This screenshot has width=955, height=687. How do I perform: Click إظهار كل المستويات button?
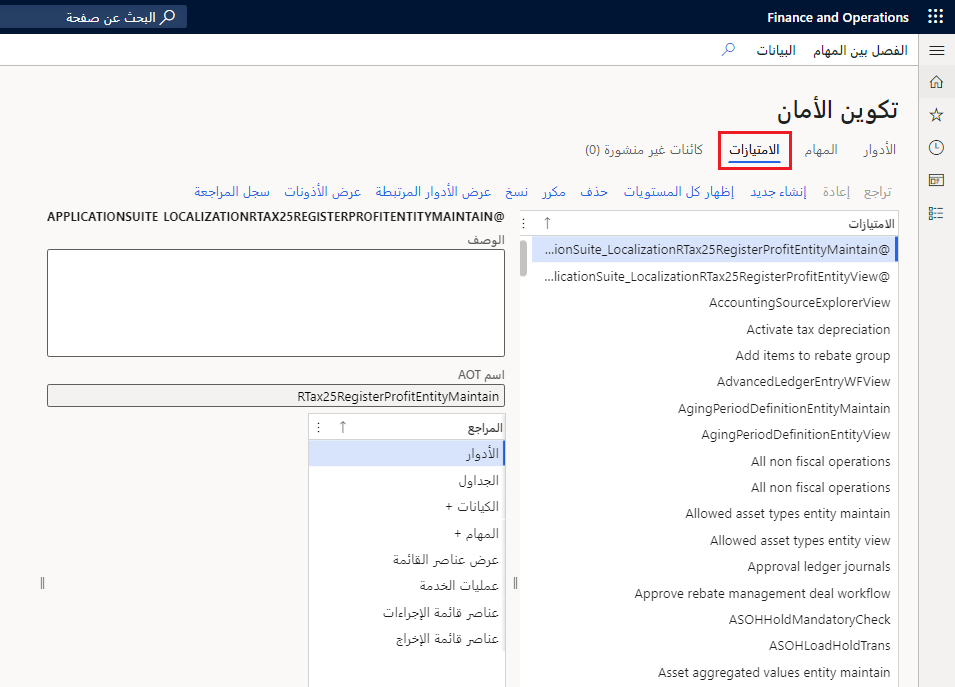[678, 192]
